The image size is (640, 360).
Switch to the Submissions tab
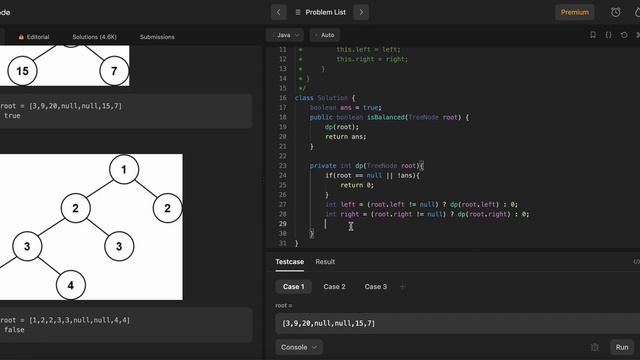[x=157, y=37]
